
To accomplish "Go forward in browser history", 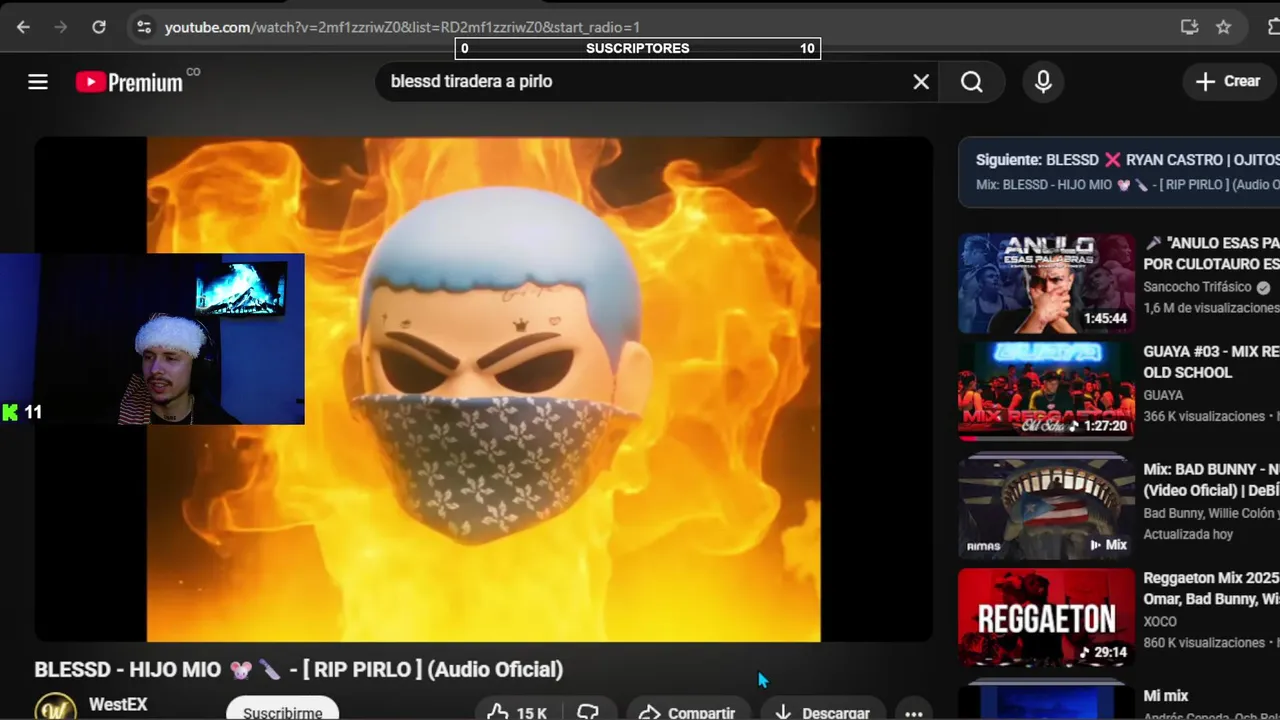I will point(61,27).
